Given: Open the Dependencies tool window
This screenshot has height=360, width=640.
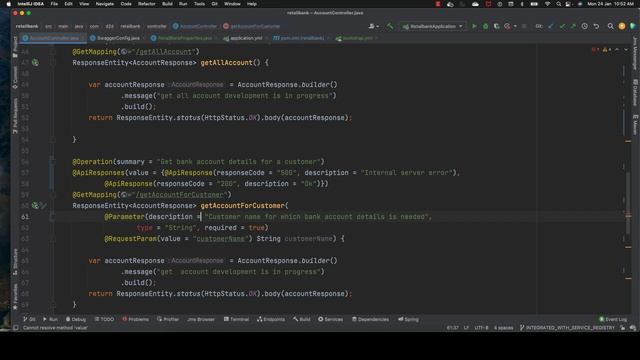Looking at the screenshot, I should (x=370, y=319).
